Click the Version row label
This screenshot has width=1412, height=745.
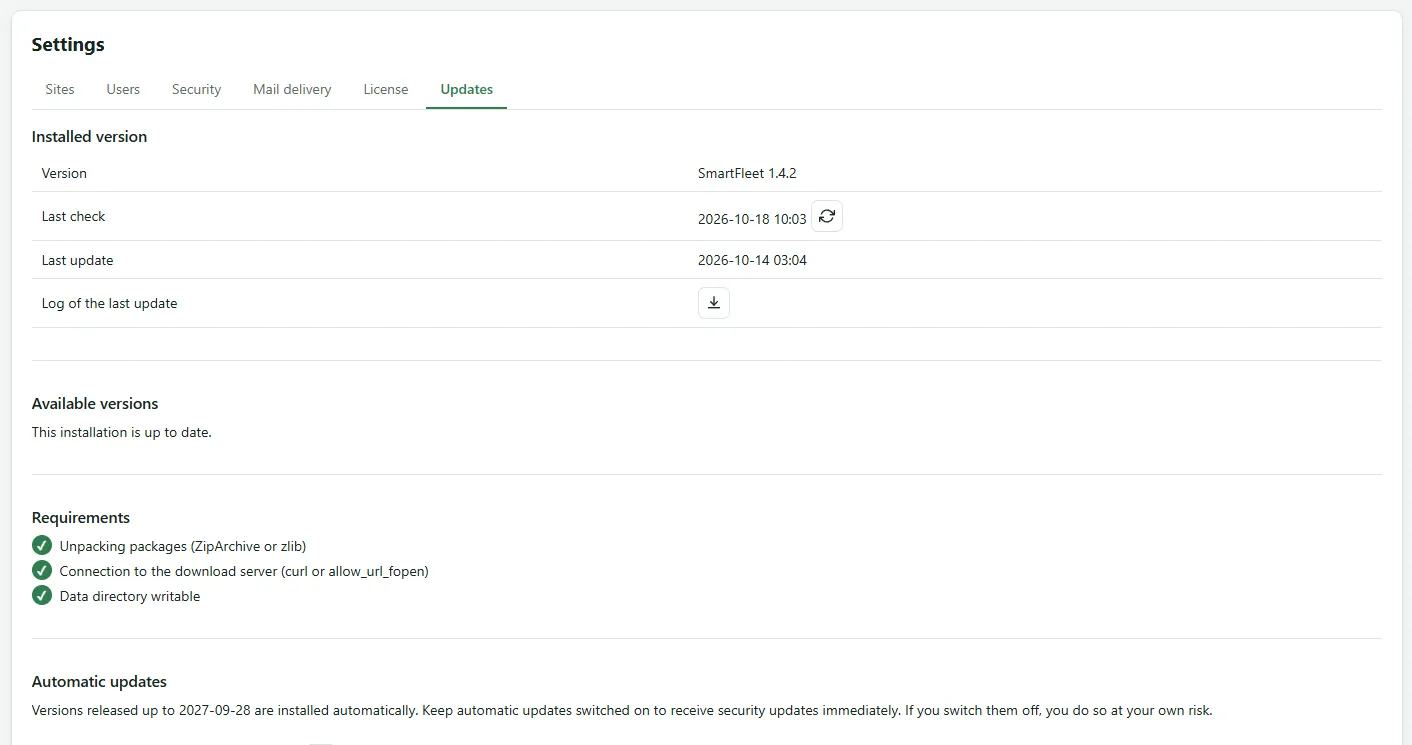click(x=64, y=173)
